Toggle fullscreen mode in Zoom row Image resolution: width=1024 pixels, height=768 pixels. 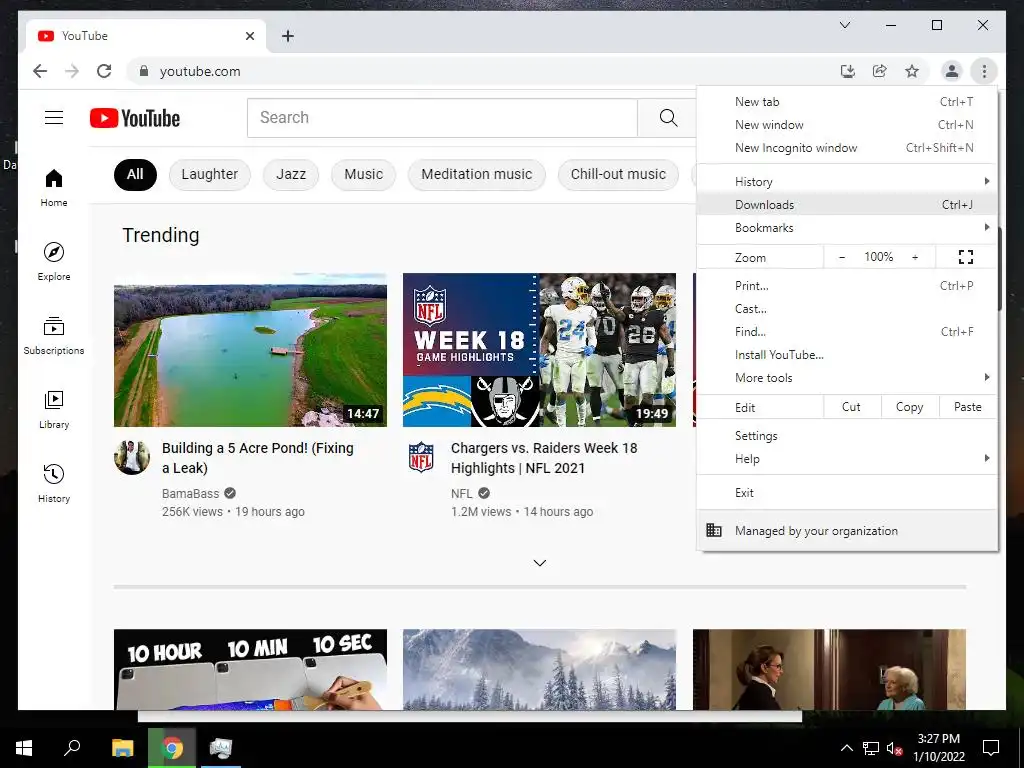pos(965,257)
